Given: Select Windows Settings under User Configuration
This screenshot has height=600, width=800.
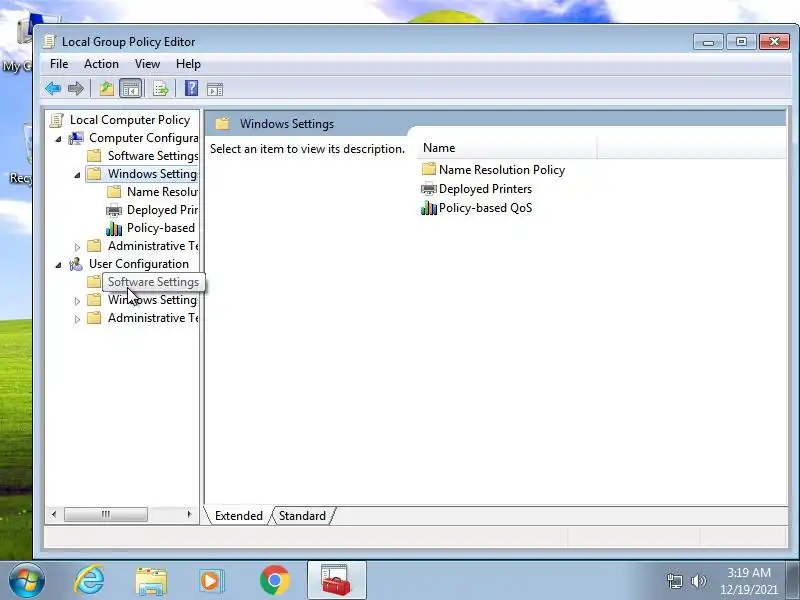Looking at the screenshot, I should pyautogui.click(x=152, y=300).
